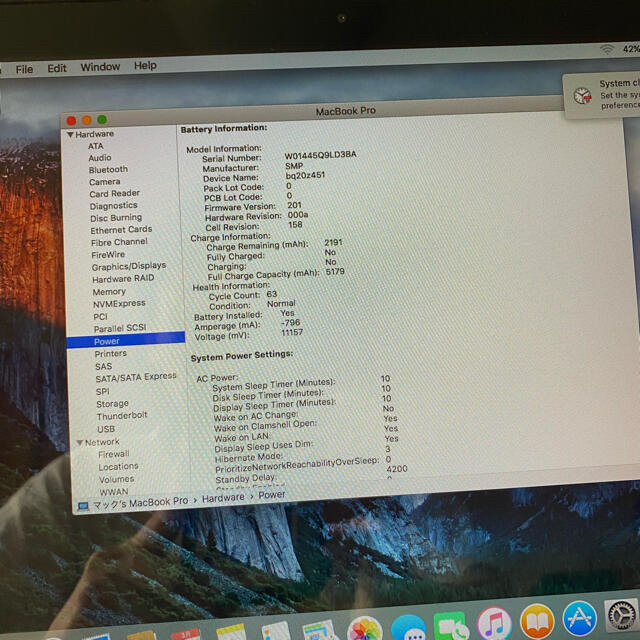640x640 pixels.
Task: Select Parallel SCSI in the sidebar
Action: coord(120,328)
